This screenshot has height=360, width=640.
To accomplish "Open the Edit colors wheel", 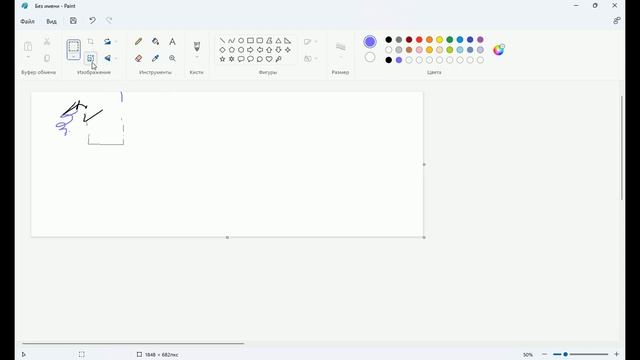I will coord(499,50).
